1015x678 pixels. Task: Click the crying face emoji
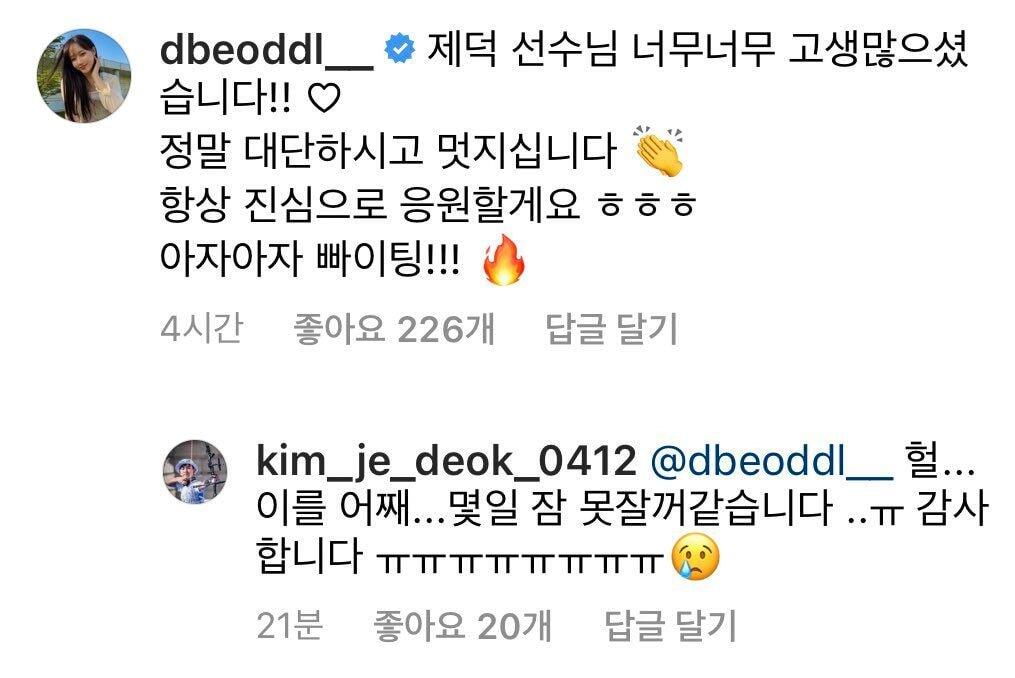(695, 556)
